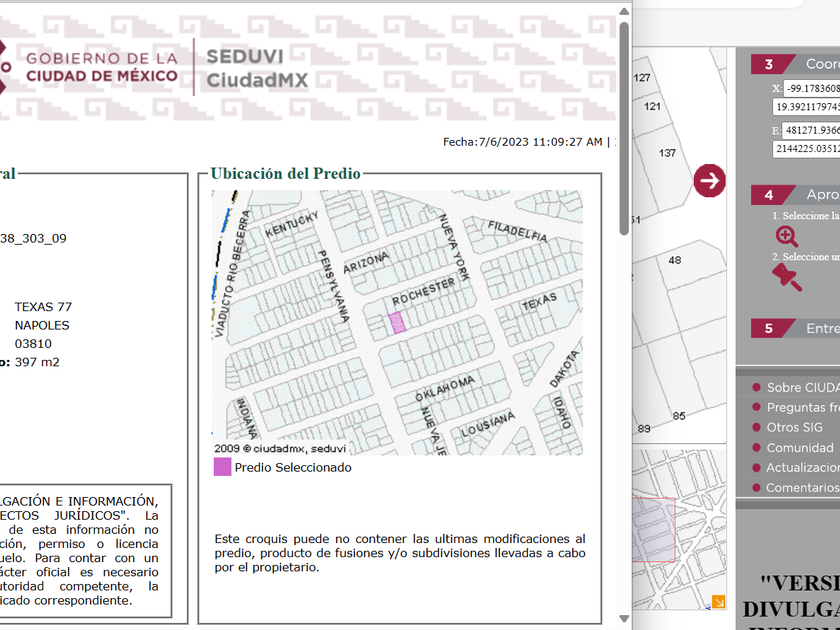Click the field showing 19.3921179745
840x630 pixels.
coord(806,107)
